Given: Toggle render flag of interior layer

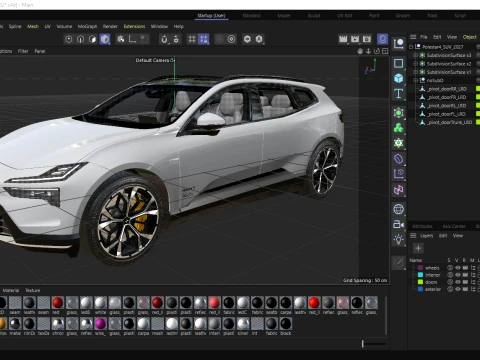Looking at the screenshot, I should pyautogui.click(x=465, y=275).
